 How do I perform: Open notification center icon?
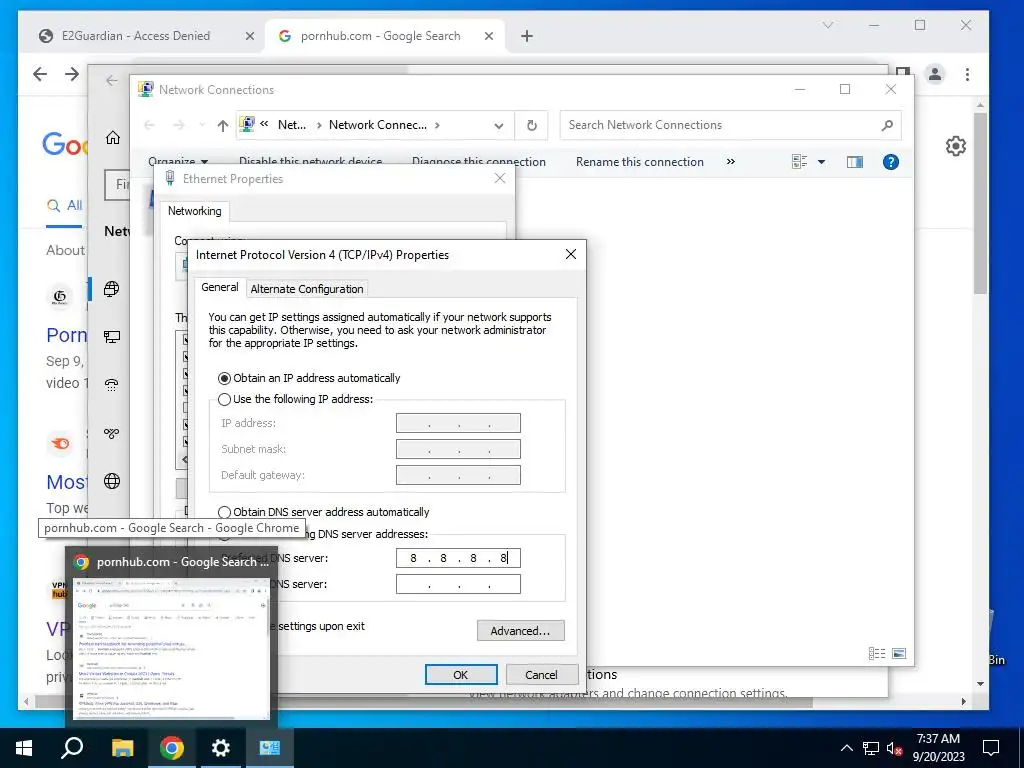coord(991,748)
